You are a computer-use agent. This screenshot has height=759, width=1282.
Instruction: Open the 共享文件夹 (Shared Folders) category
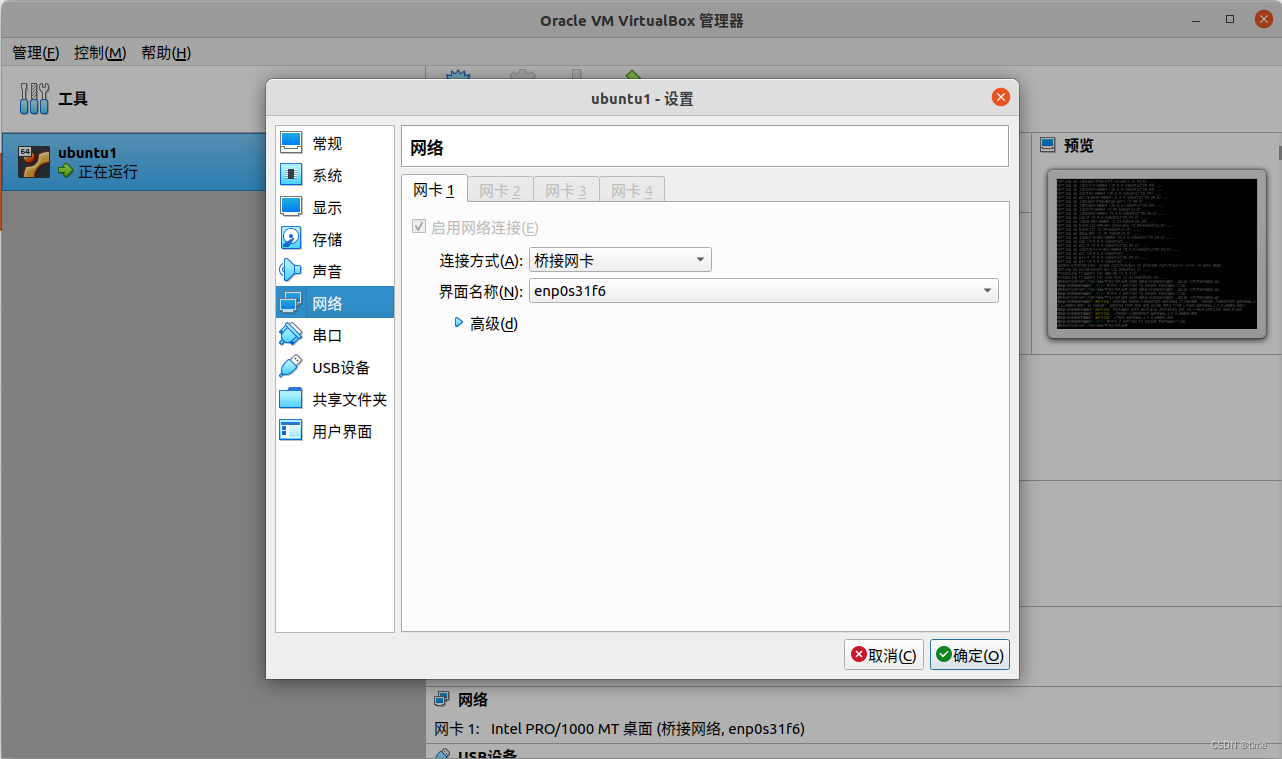pos(335,399)
